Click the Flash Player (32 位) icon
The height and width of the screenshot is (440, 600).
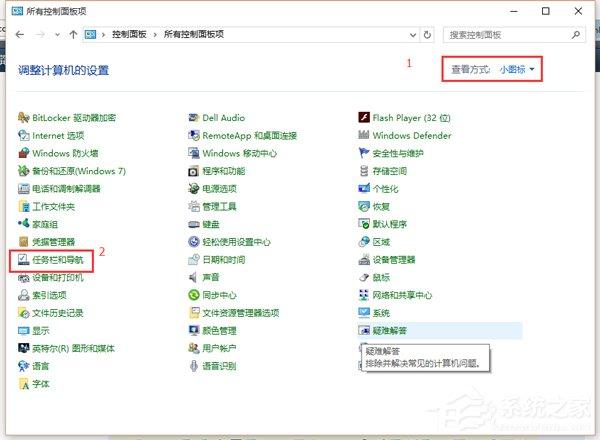coord(364,117)
